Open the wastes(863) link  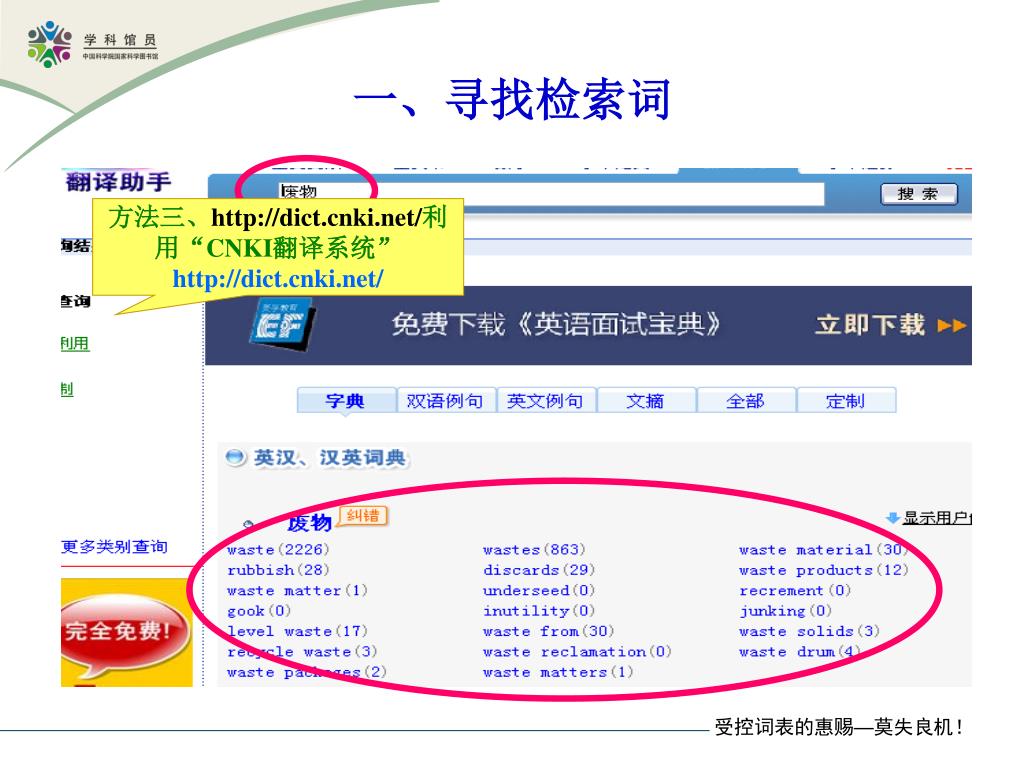coord(534,550)
